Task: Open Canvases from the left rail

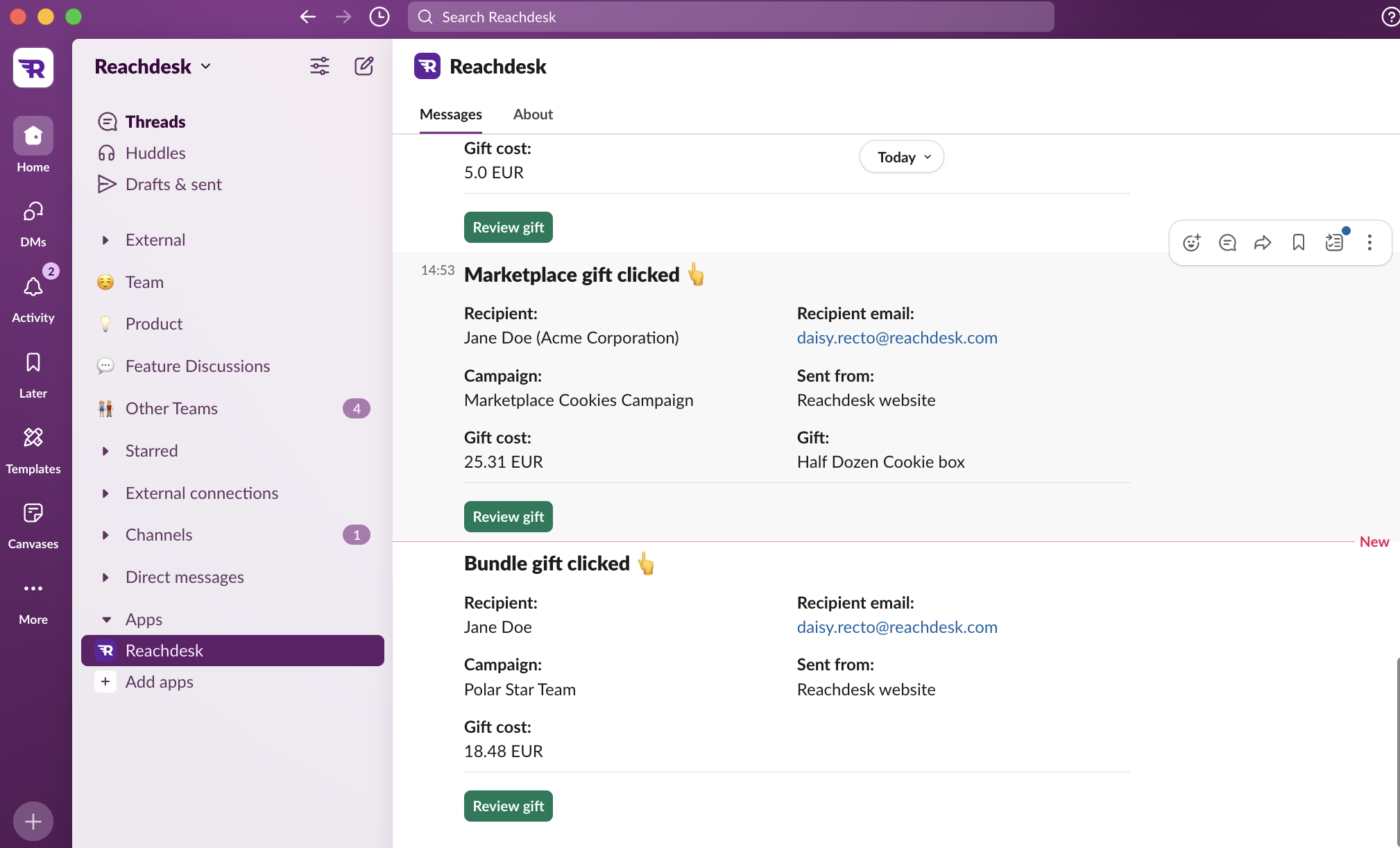Action: tap(33, 525)
